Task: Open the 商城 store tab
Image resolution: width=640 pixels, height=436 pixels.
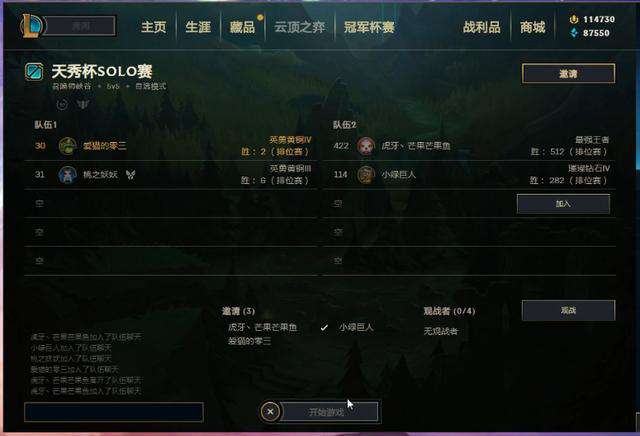Action: [532, 27]
